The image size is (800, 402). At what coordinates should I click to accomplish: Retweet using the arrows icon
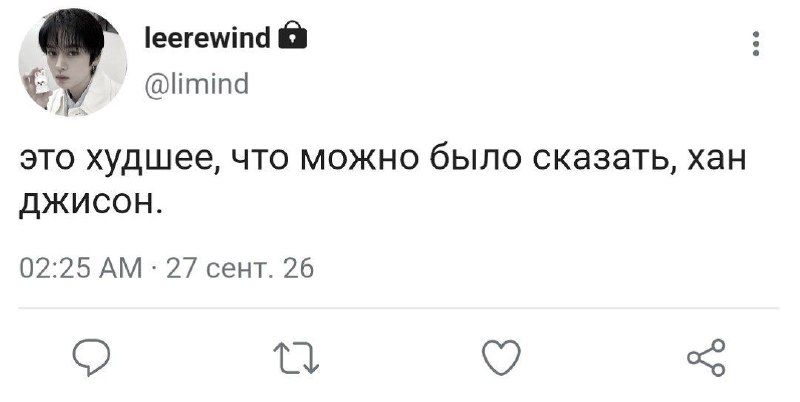pos(296,358)
